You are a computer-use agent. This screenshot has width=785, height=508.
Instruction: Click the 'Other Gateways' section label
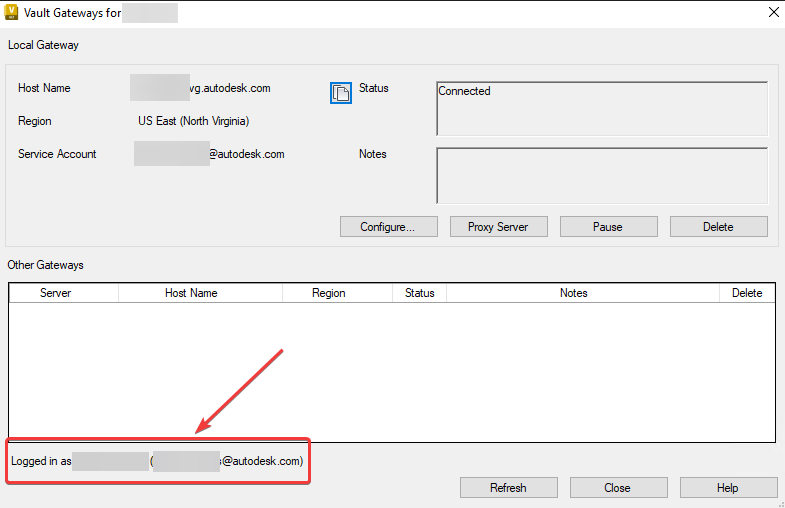pyautogui.click(x=45, y=265)
